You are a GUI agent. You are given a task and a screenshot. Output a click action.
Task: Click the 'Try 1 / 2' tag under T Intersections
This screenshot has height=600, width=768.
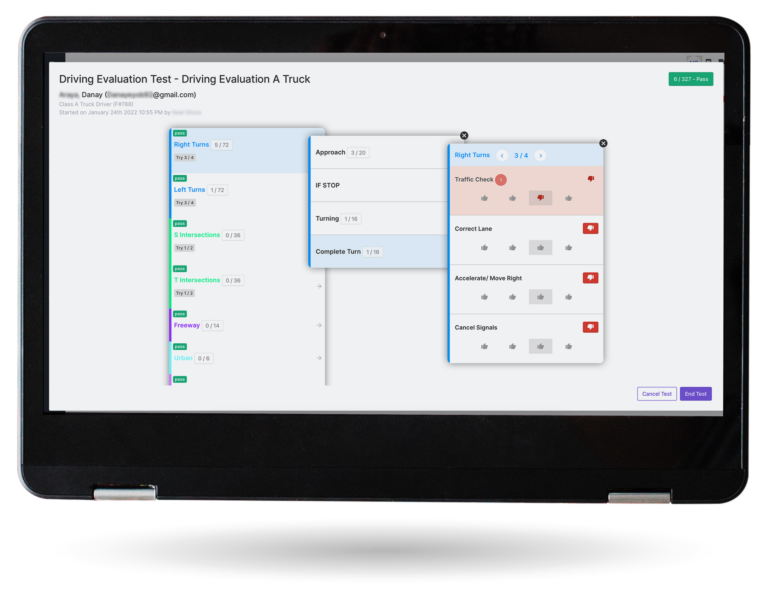coord(184,293)
